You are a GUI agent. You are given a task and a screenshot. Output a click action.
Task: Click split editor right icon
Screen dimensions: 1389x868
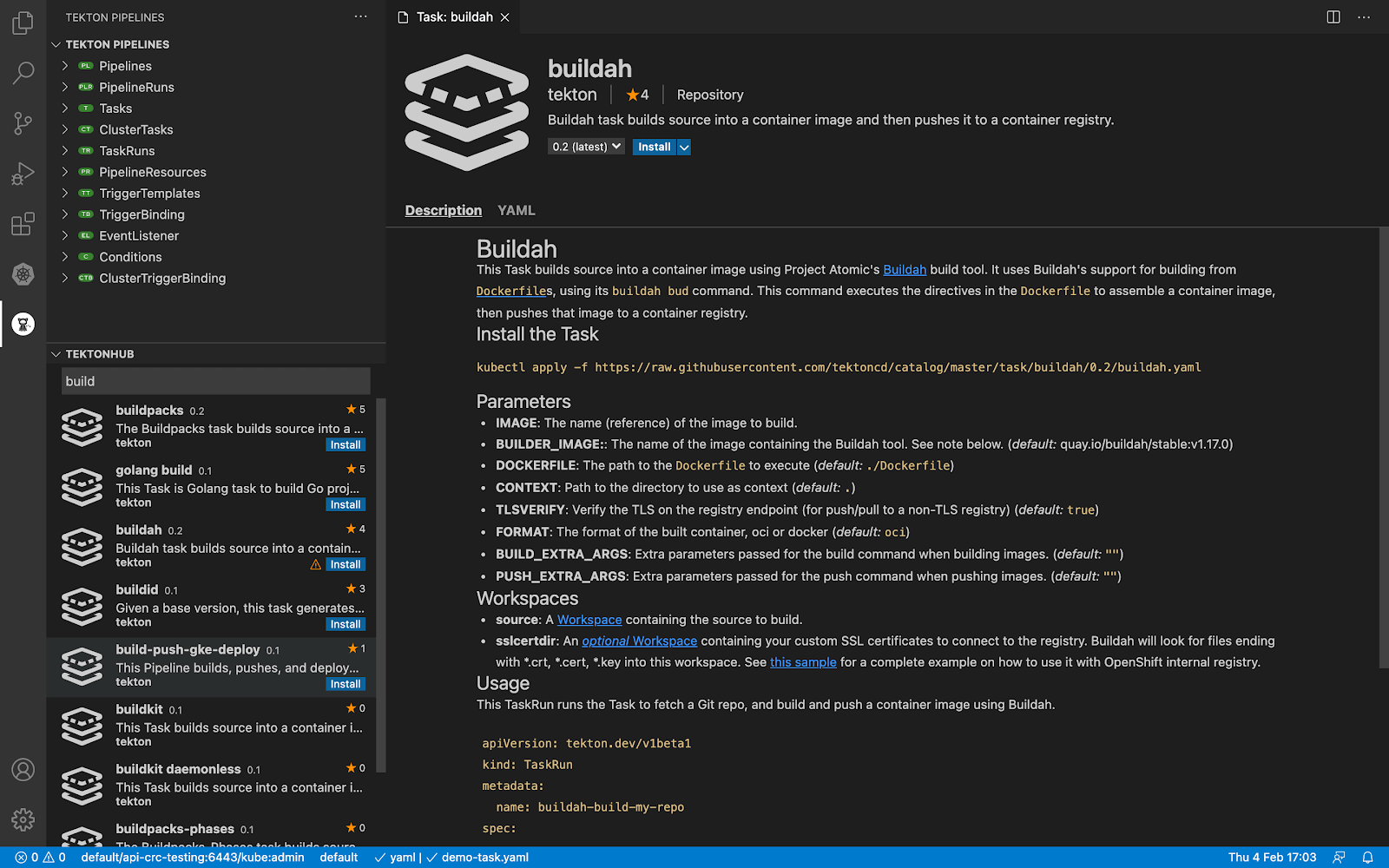(x=1333, y=17)
